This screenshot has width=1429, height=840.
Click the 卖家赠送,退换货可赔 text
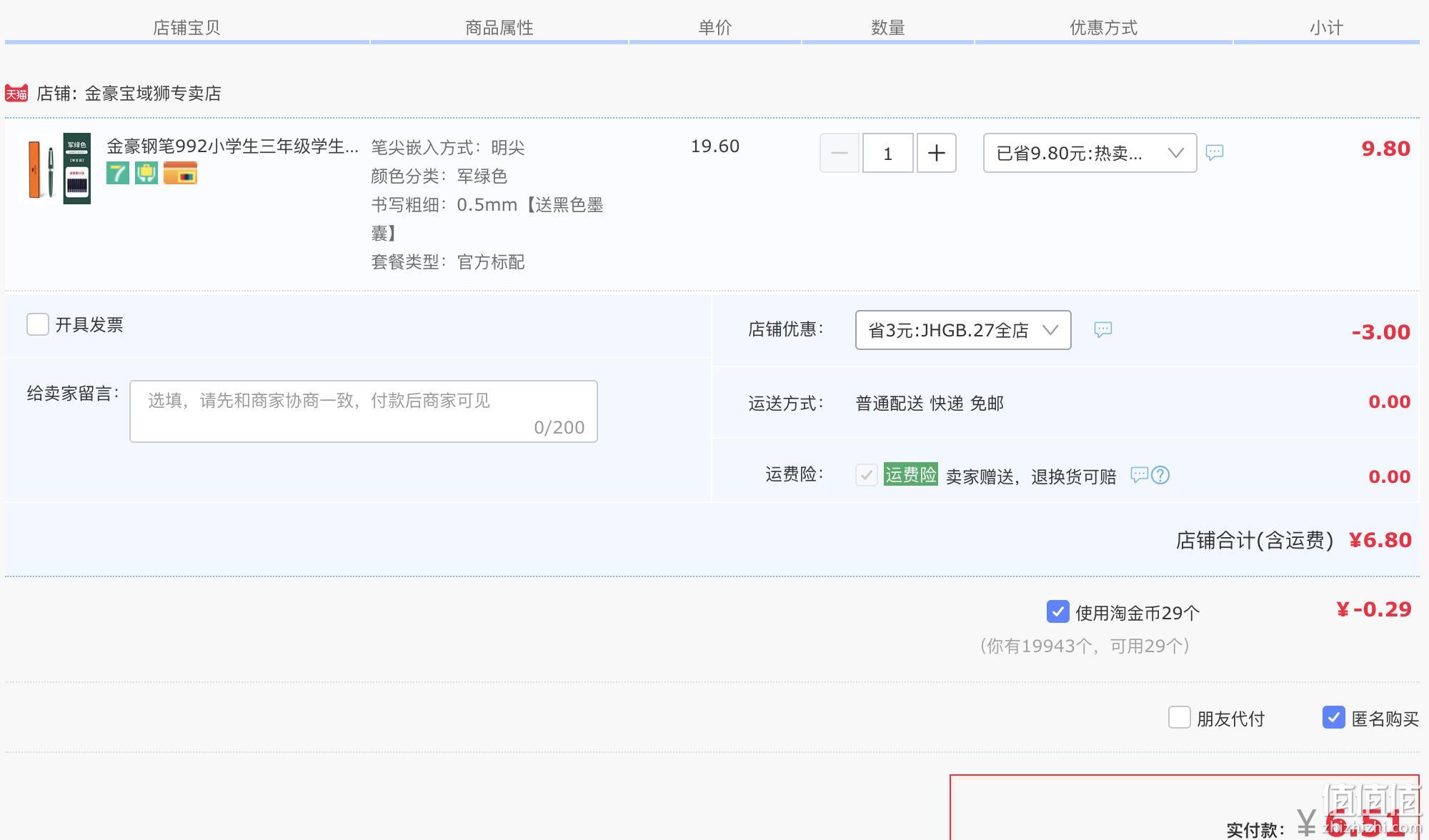[x=1031, y=476]
